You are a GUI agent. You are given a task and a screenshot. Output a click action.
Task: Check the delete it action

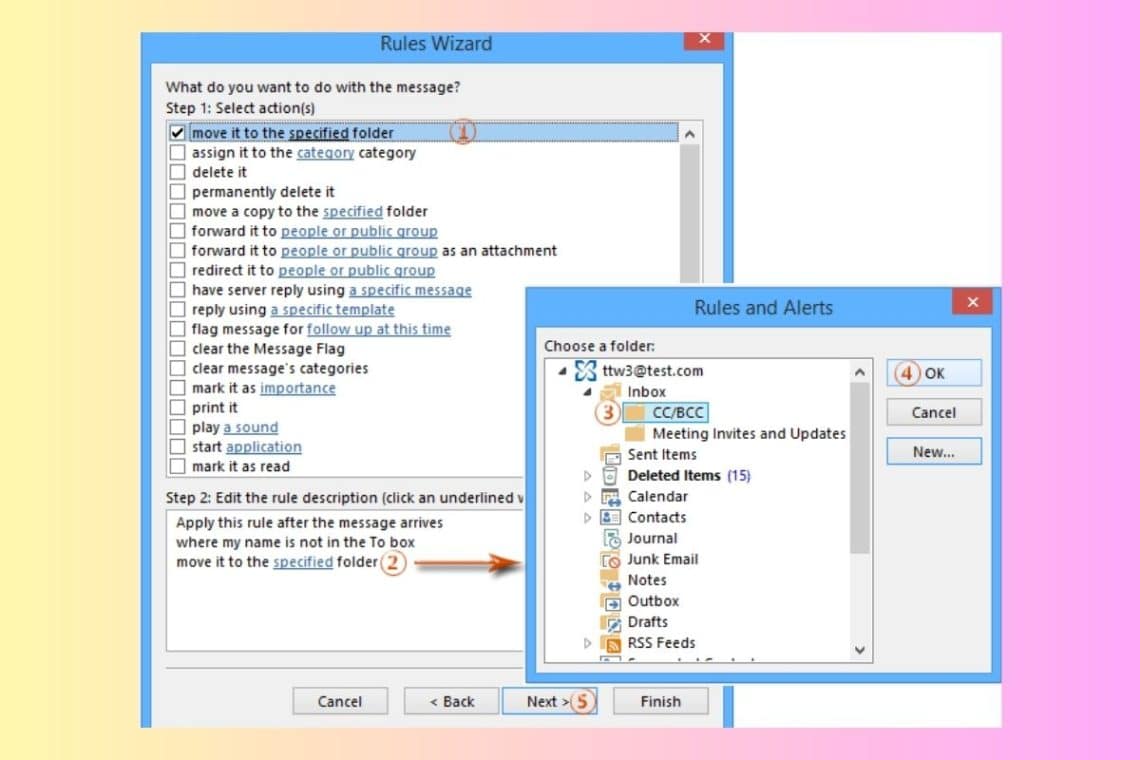177,172
